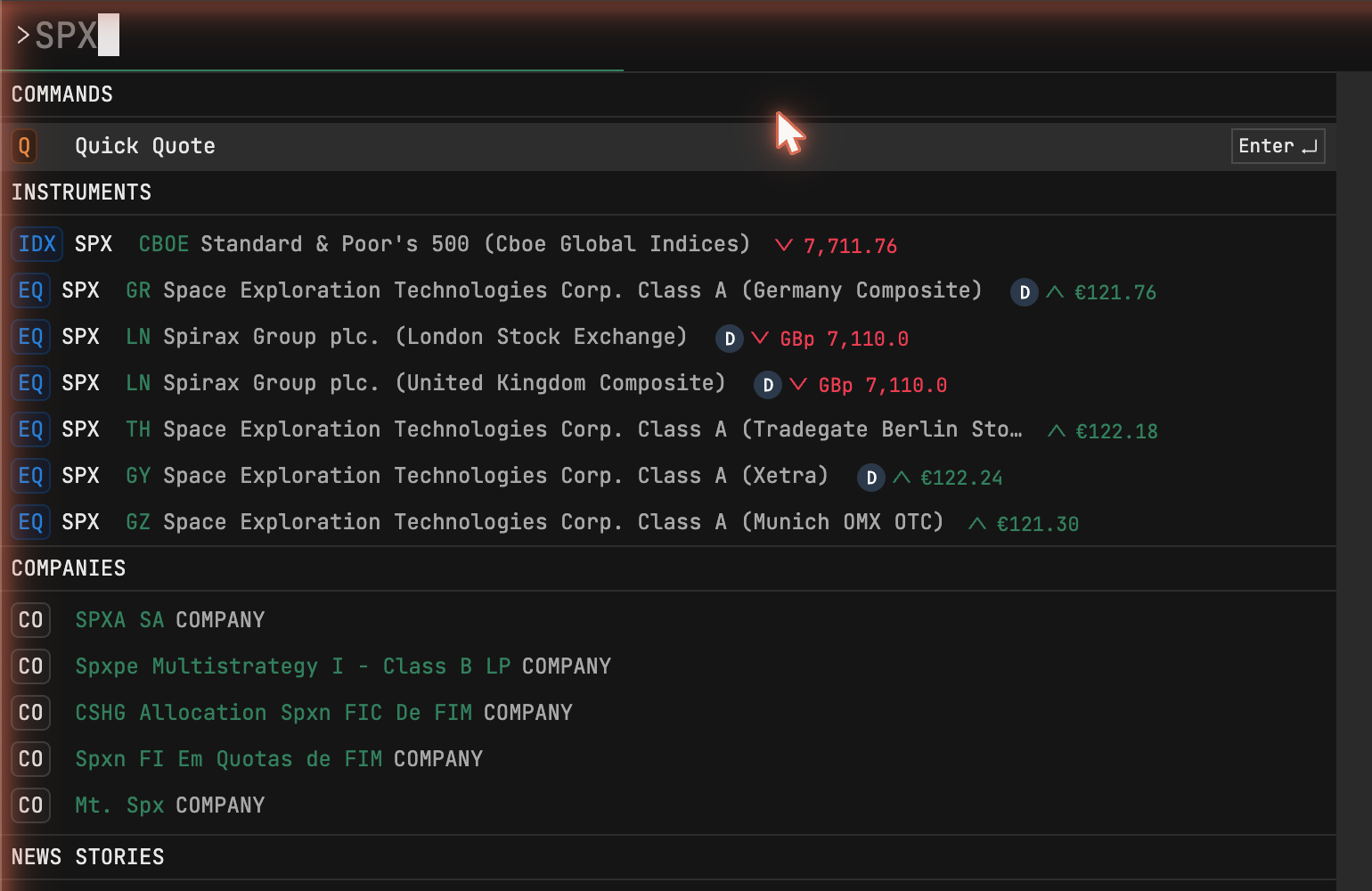
Task: Click the CO badge beside CSHG Allocation Spxn
Action: (31, 713)
